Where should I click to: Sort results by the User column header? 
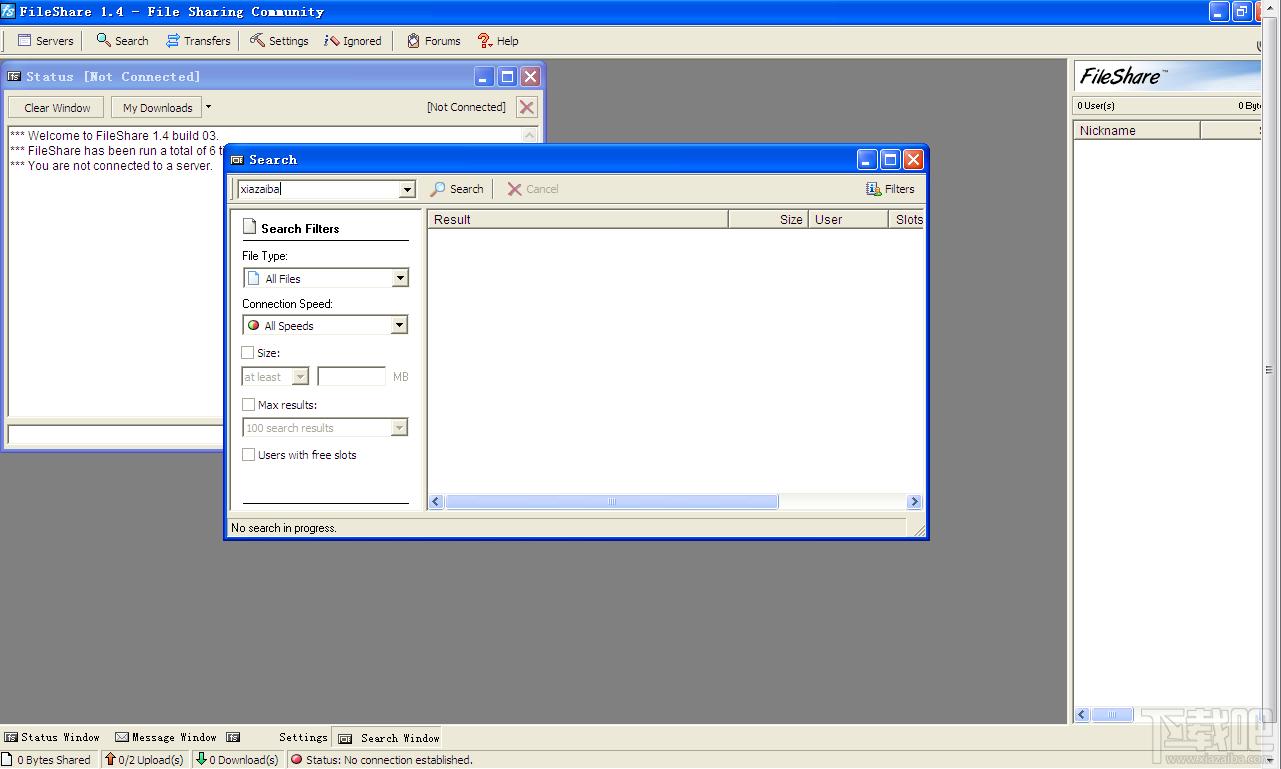(847, 219)
